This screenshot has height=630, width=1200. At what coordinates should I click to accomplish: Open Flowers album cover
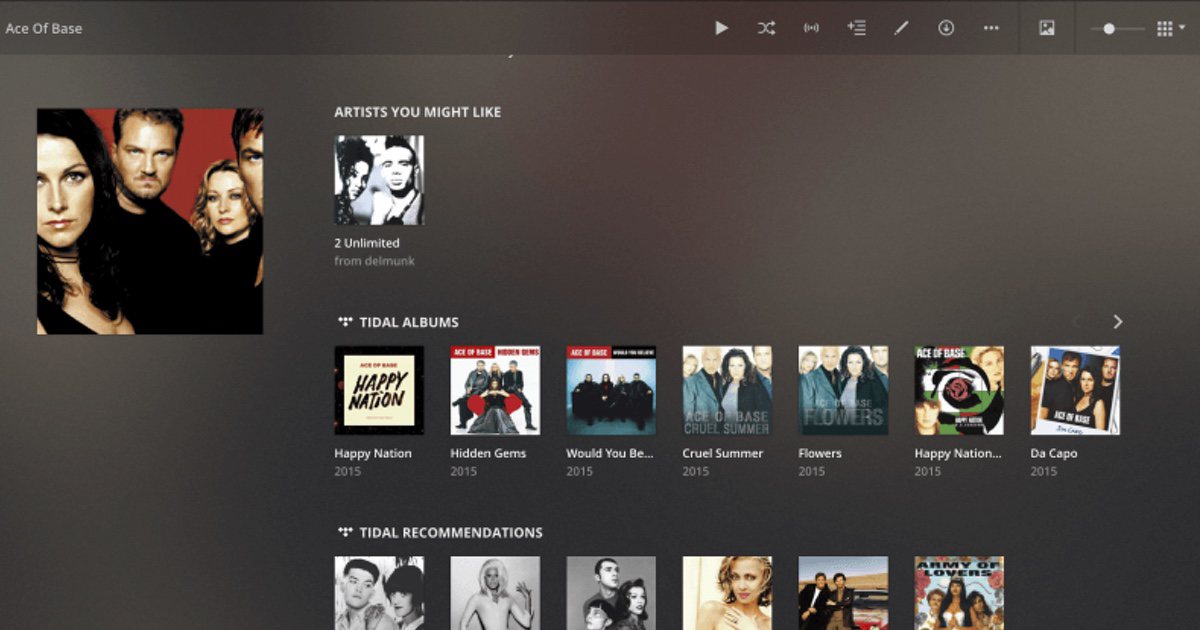click(843, 390)
